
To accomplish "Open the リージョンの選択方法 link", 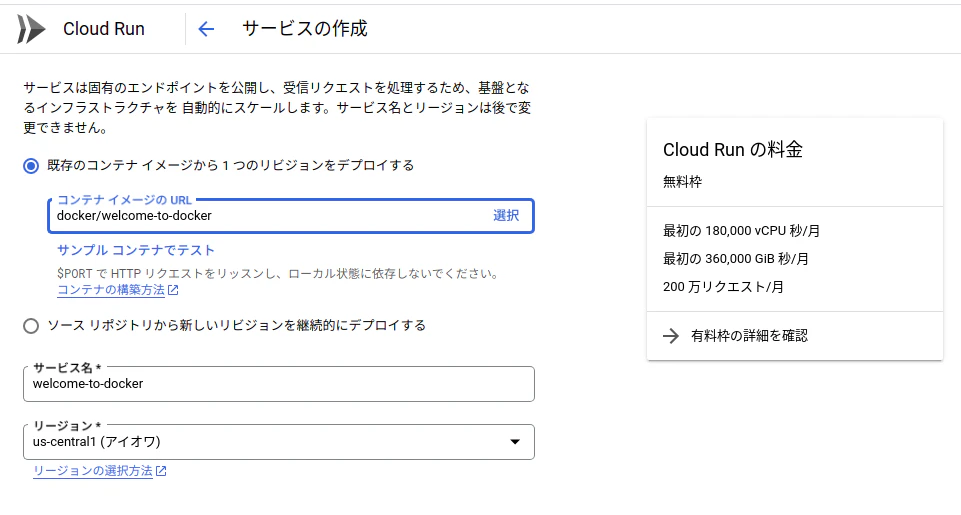I will 93,471.
